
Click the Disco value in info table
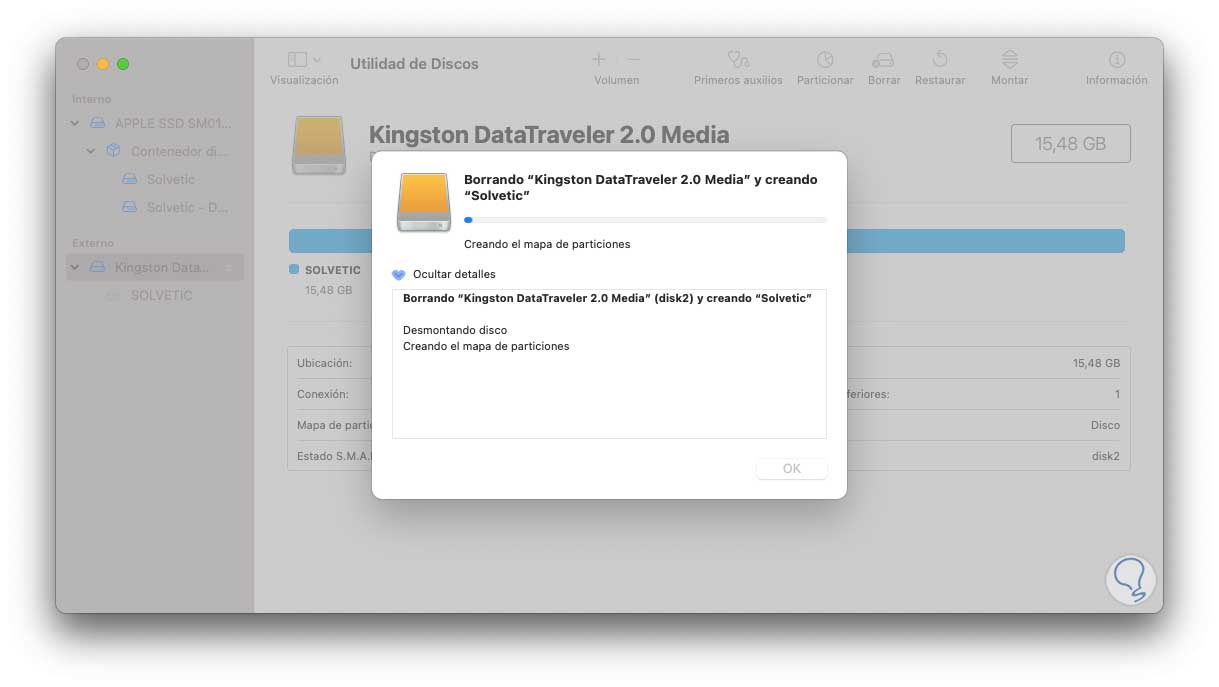click(1105, 425)
